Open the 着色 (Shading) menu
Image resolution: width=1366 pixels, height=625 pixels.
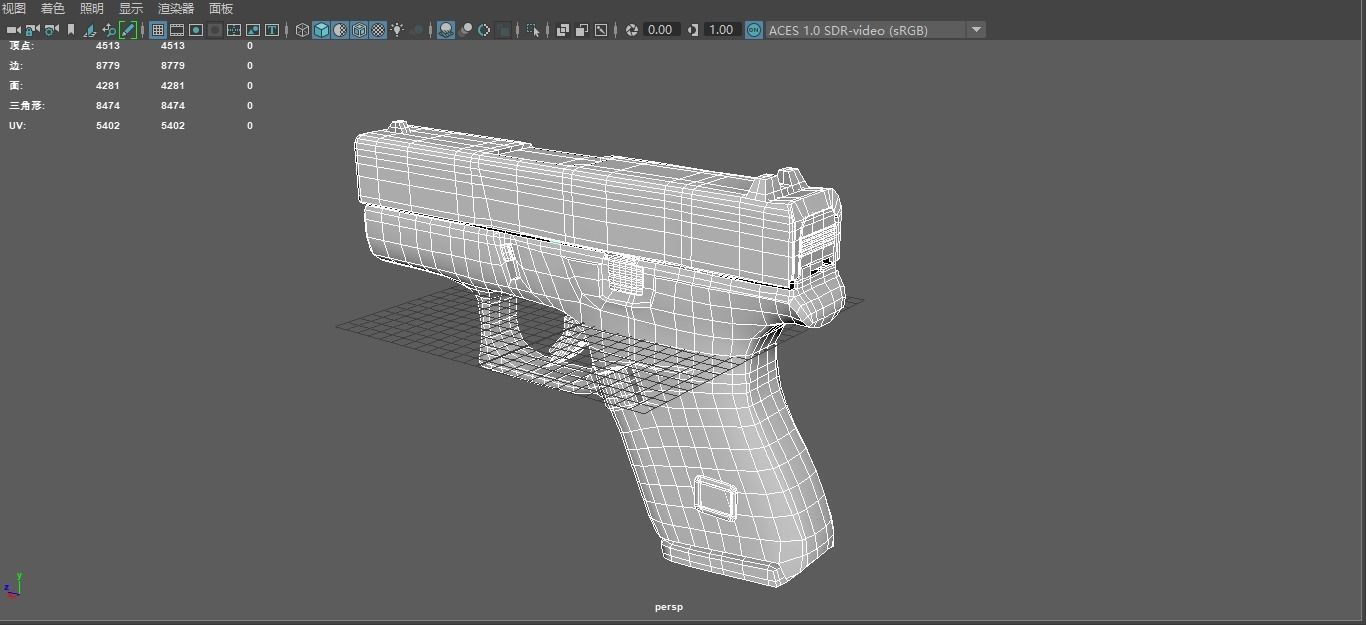click(53, 8)
